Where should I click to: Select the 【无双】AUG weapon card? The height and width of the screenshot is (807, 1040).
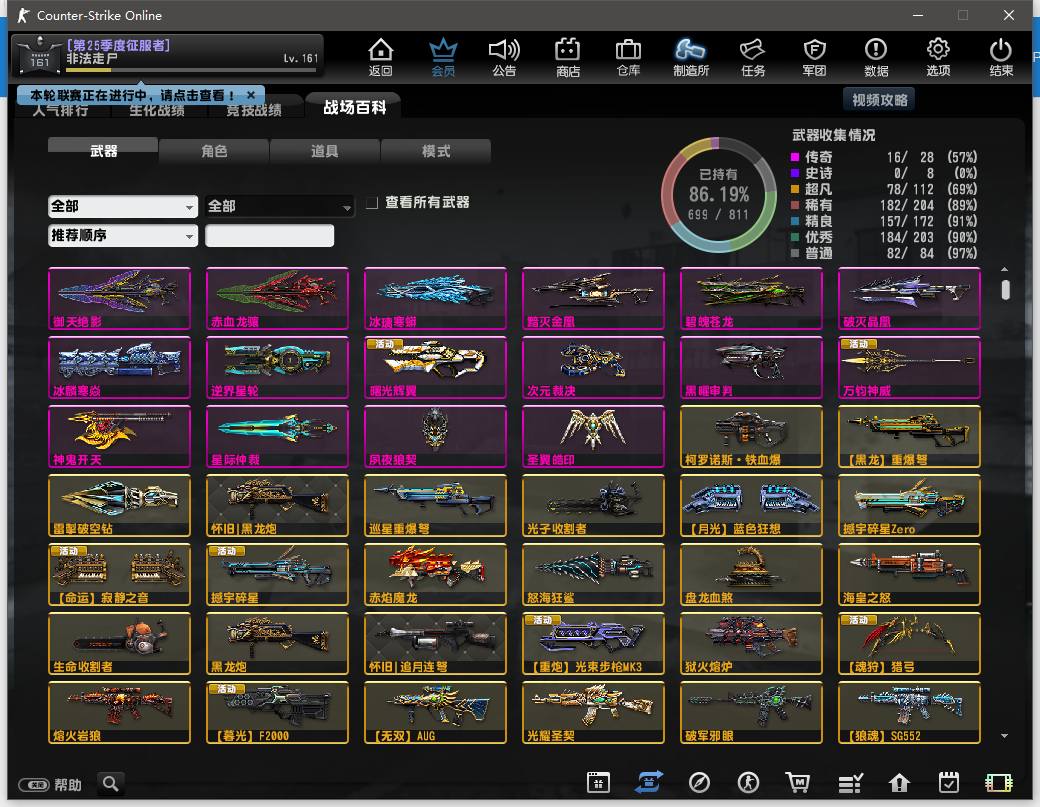(435, 712)
